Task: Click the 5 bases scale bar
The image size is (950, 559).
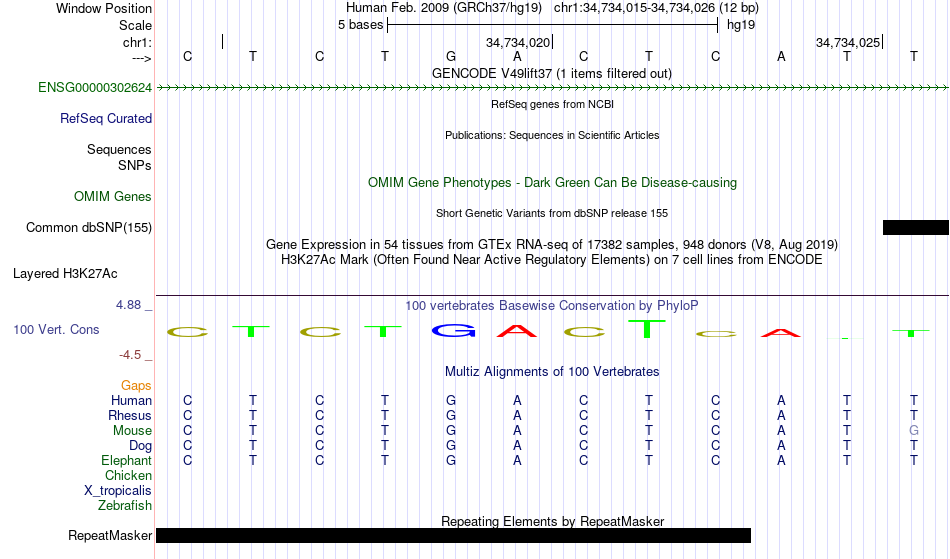Action: point(553,25)
